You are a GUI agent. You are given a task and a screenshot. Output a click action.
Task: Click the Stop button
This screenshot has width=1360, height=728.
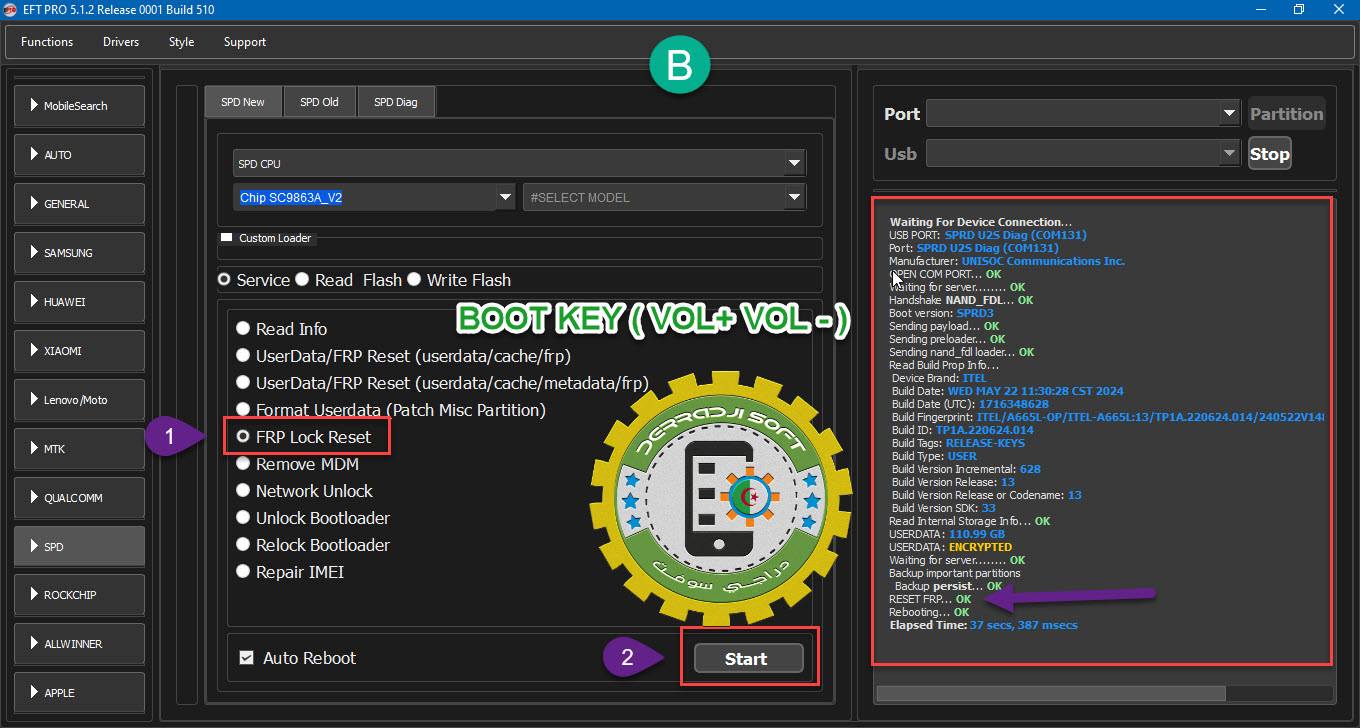click(x=1269, y=154)
